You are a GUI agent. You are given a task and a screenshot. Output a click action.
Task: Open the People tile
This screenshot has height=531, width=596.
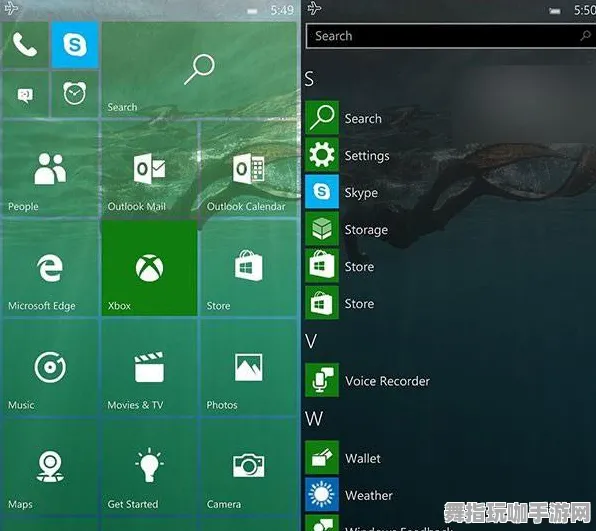50,169
